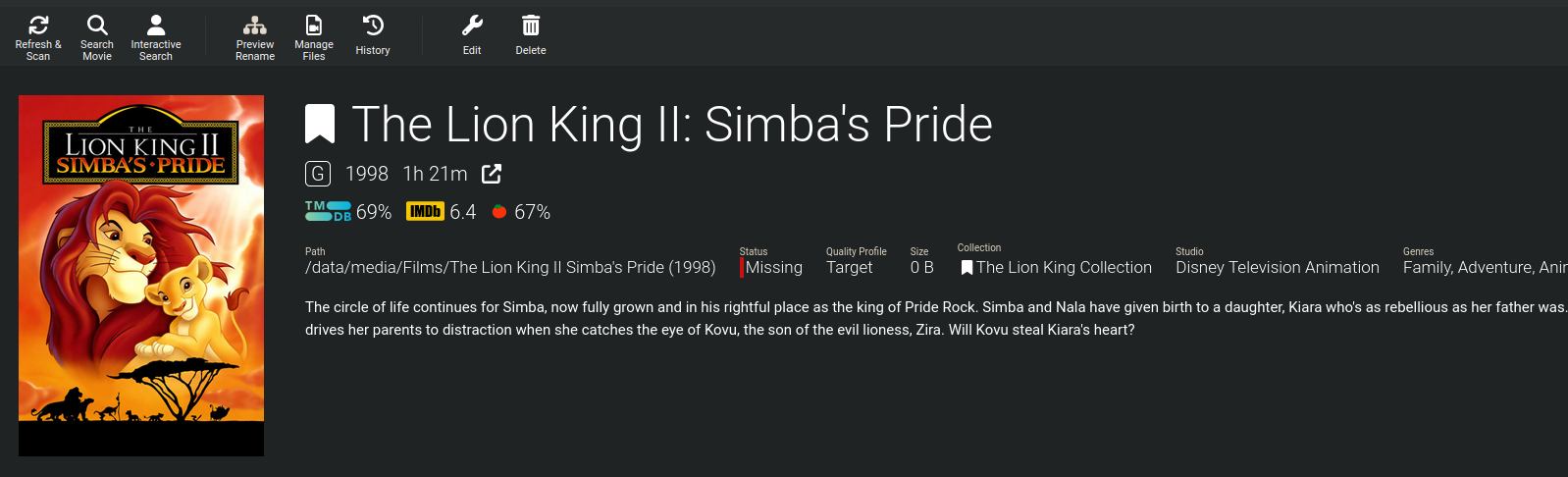This screenshot has height=477, width=1568.
Task: Open Manage Files dialog
Action: 314,26
